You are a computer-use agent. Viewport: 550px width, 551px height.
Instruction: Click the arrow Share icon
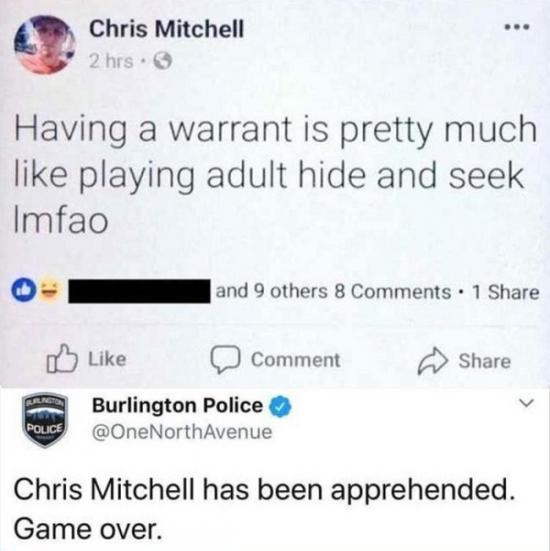[x=433, y=361]
